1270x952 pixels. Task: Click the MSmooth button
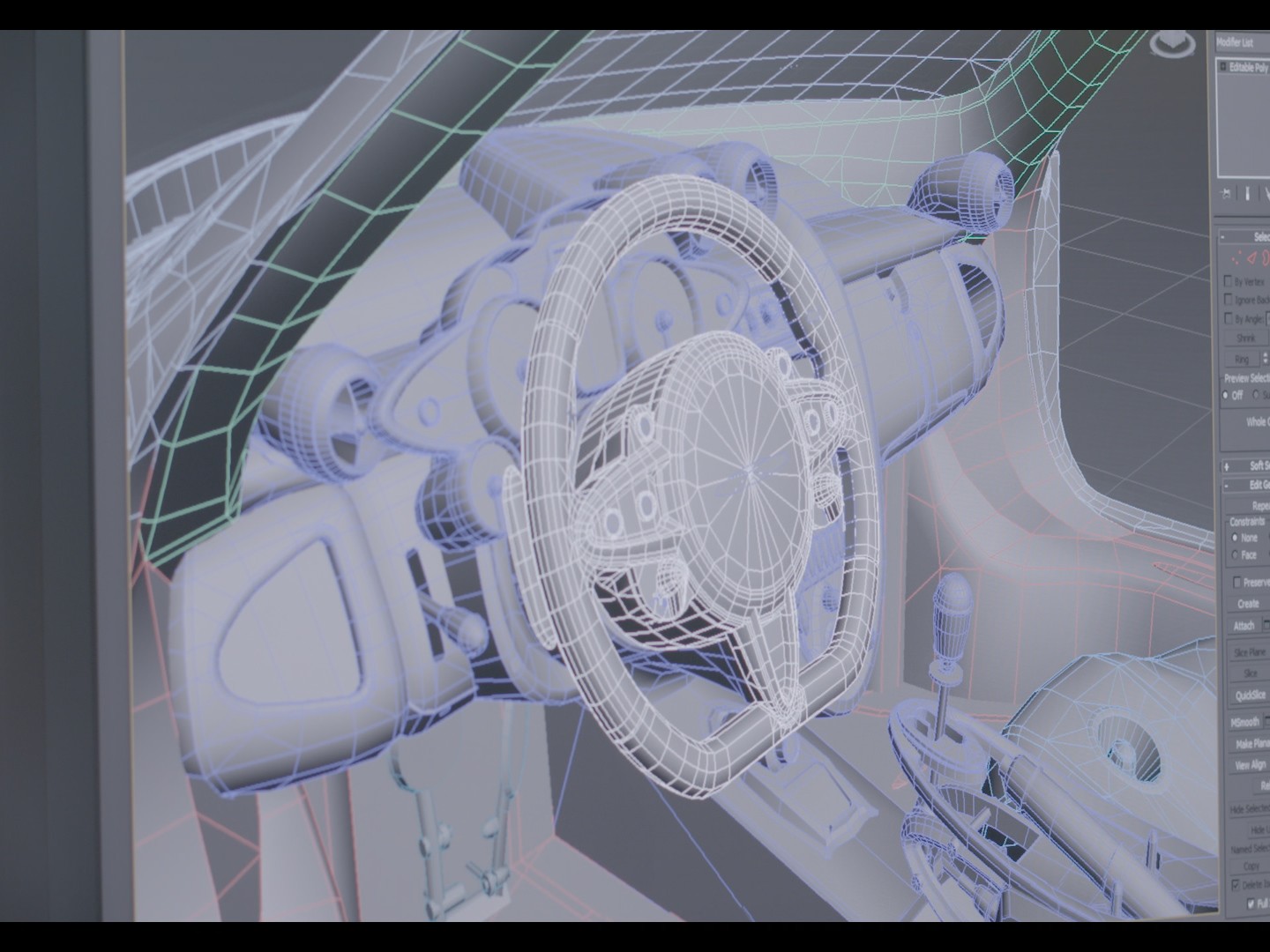click(x=1244, y=723)
